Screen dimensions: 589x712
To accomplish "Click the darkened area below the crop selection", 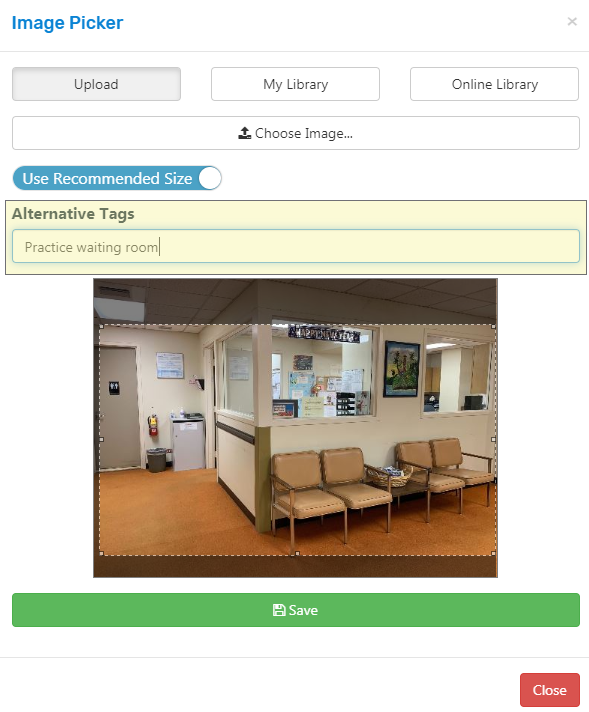I will (x=295, y=566).
